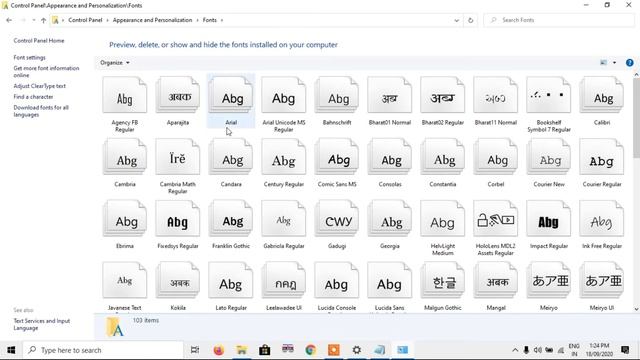The height and width of the screenshot is (360, 640).
Task: Click the vertical scrollbar of font list
Action: click(x=636, y=118)
